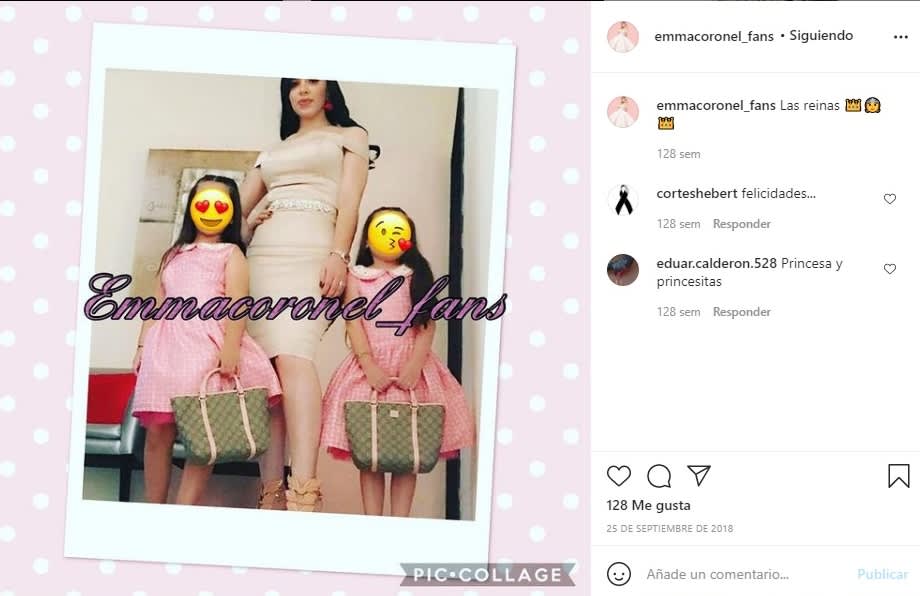This screenshot has height=596, width=920.
Task: Open the comment speech bubble icon
Action: [x=659, y=476]
